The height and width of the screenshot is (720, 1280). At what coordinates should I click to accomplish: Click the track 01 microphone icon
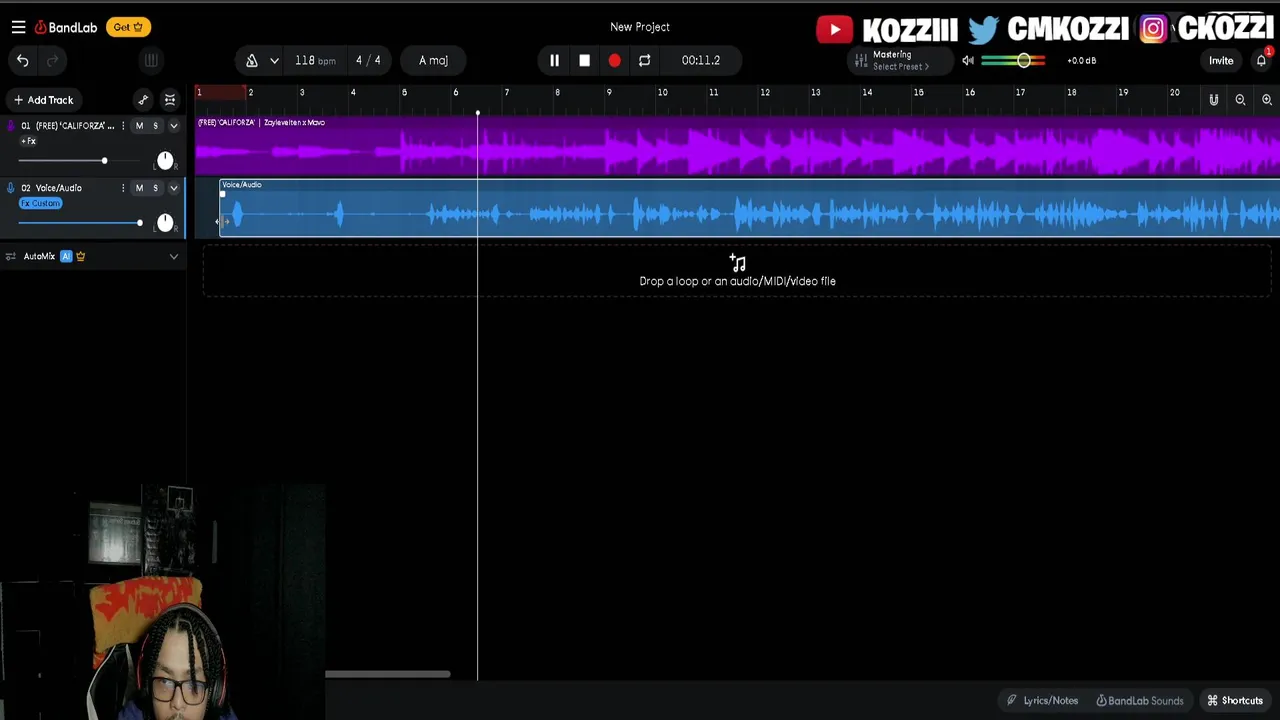(x=10, y=126)
